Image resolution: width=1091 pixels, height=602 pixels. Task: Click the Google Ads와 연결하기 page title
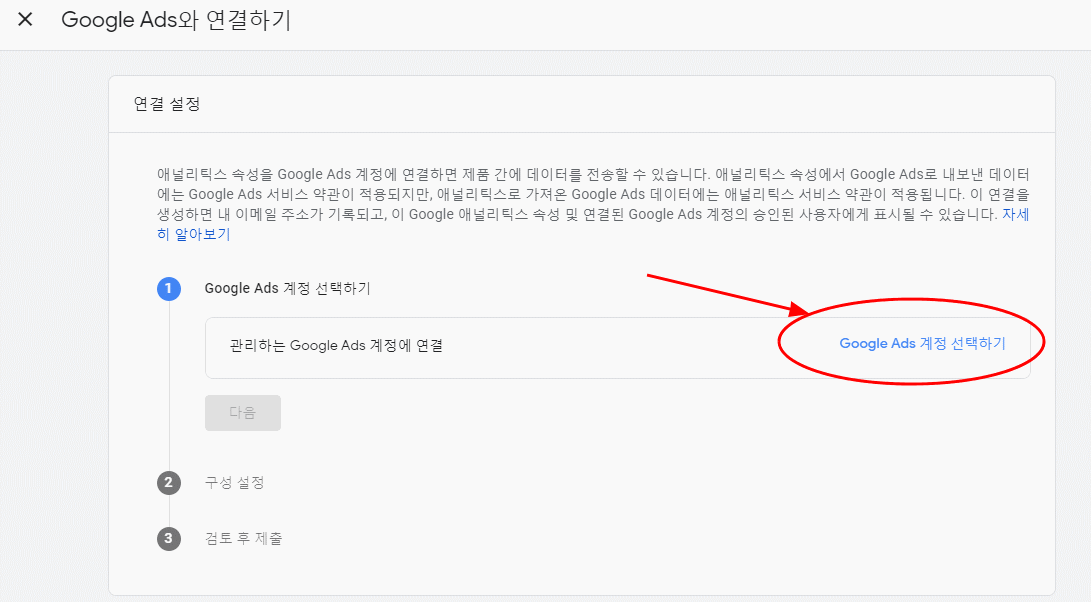coord(176,19)
